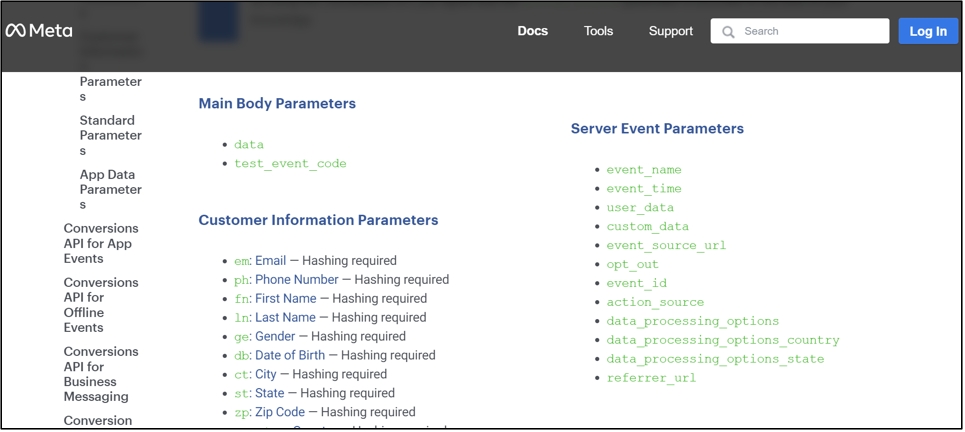This screenshot has height=432, width=965.
Task: Open the Docs menu
Action: pos(532,31)
